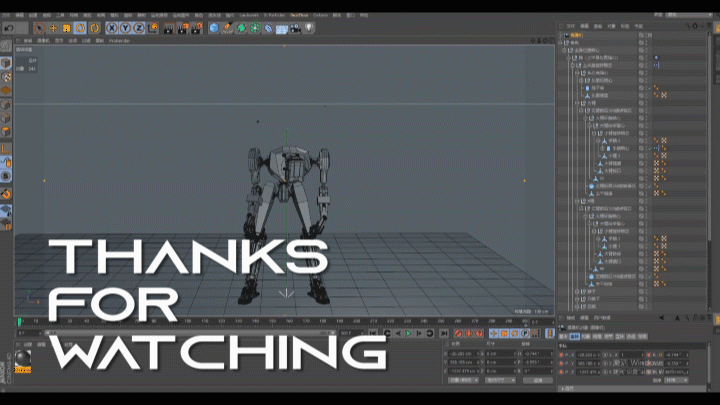Open the ProRender viewport menu
This screenshot has height=405, width=720.
point(119,41)
